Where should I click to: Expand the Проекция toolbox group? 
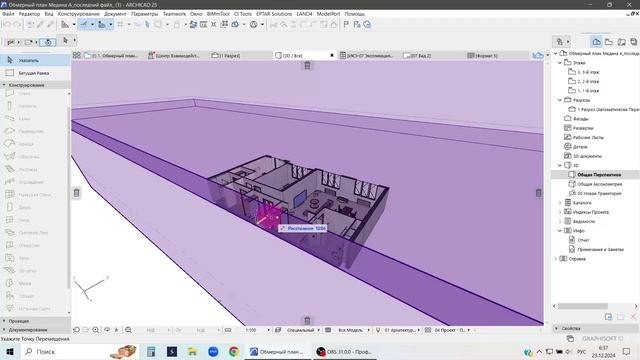[x=35, y=321]
